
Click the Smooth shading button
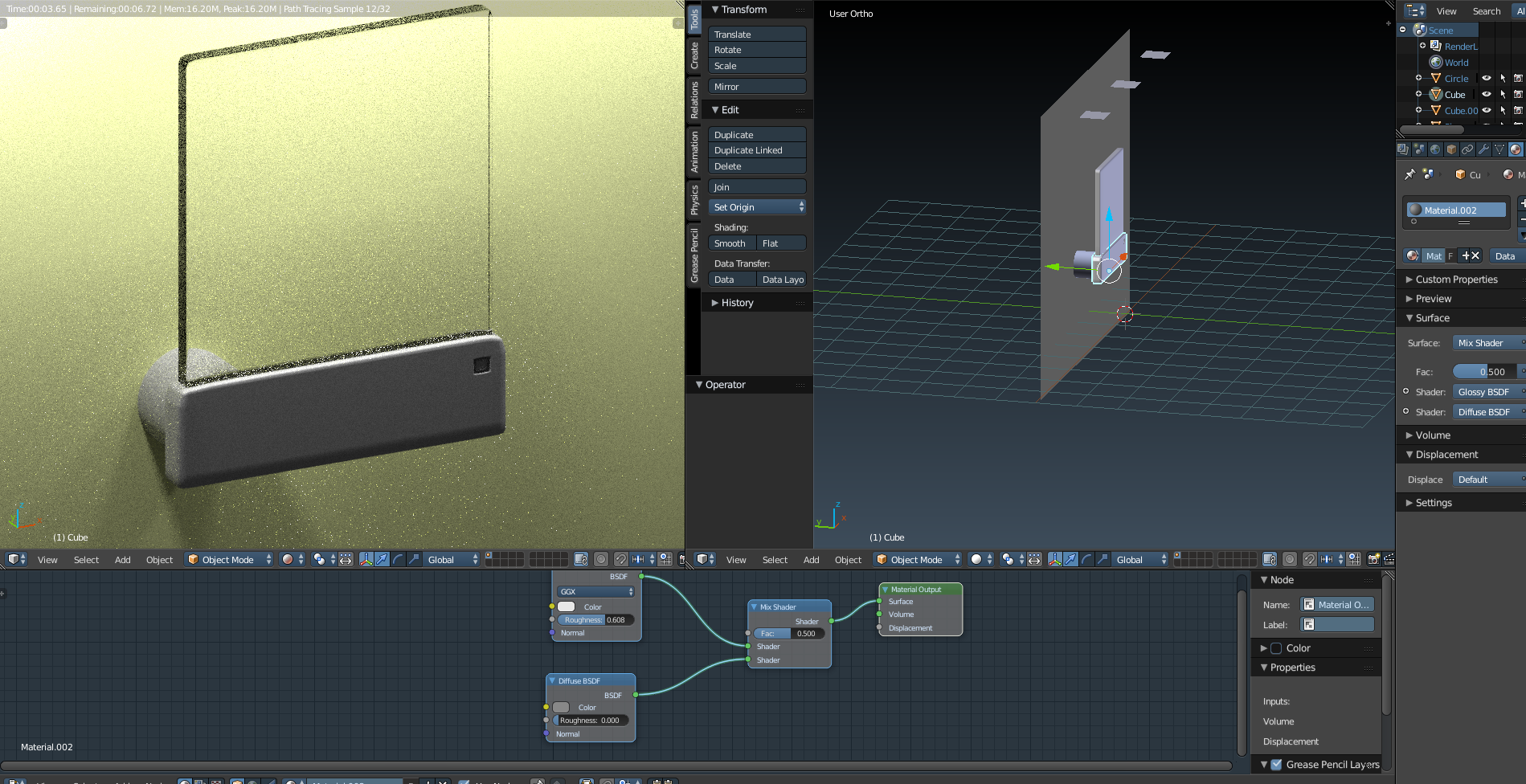point(730,243)
